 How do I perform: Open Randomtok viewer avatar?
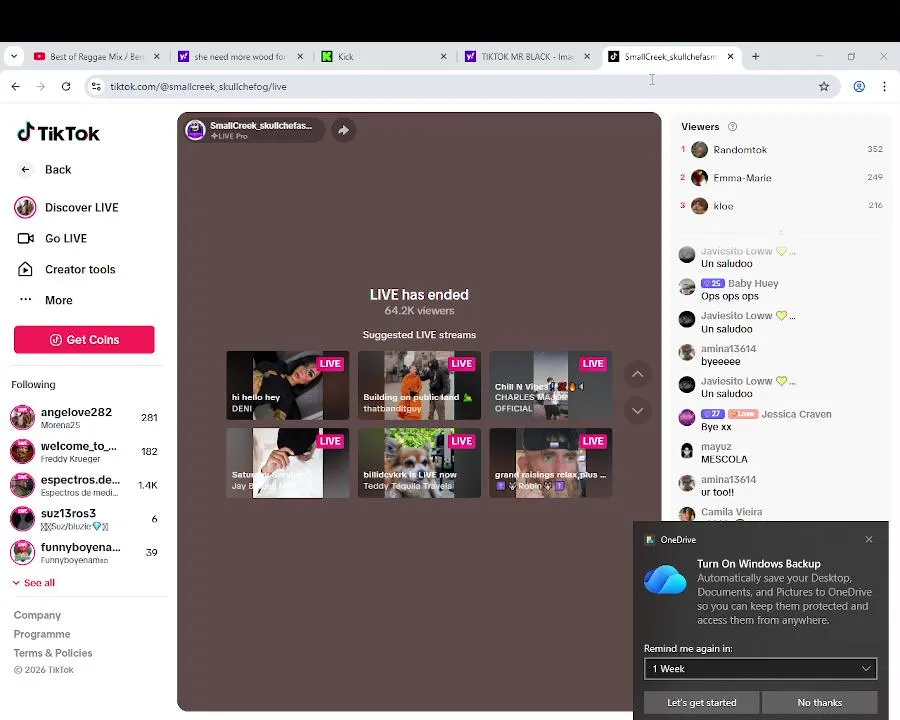coord(699,150)
